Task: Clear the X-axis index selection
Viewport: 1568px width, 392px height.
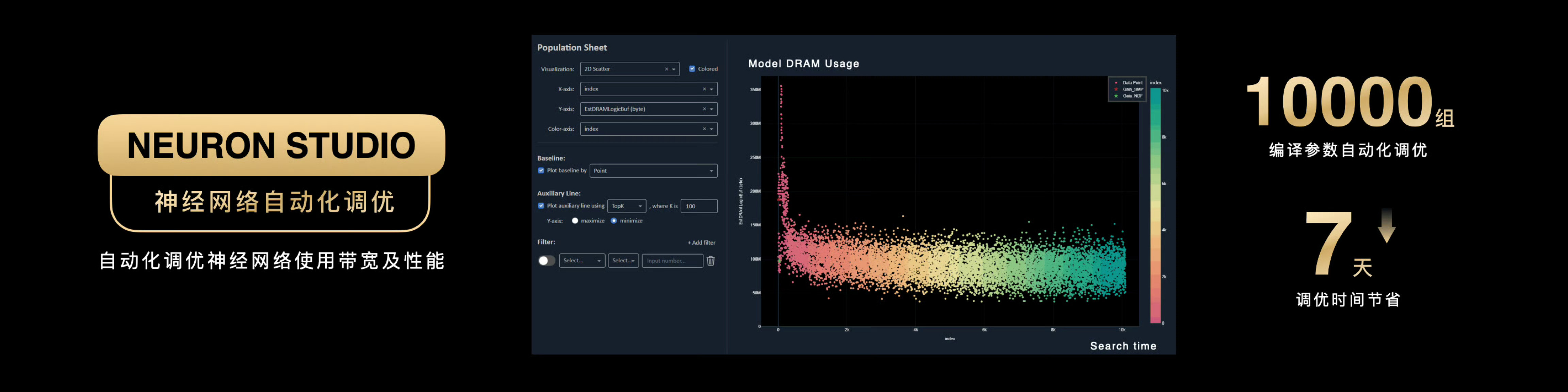Action: pyautogui.click(x=704, y=89)
